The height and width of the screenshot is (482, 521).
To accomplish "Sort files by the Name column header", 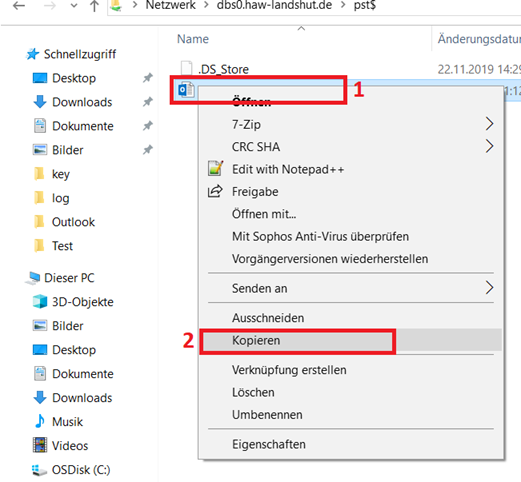I will (x=193, y=39).
